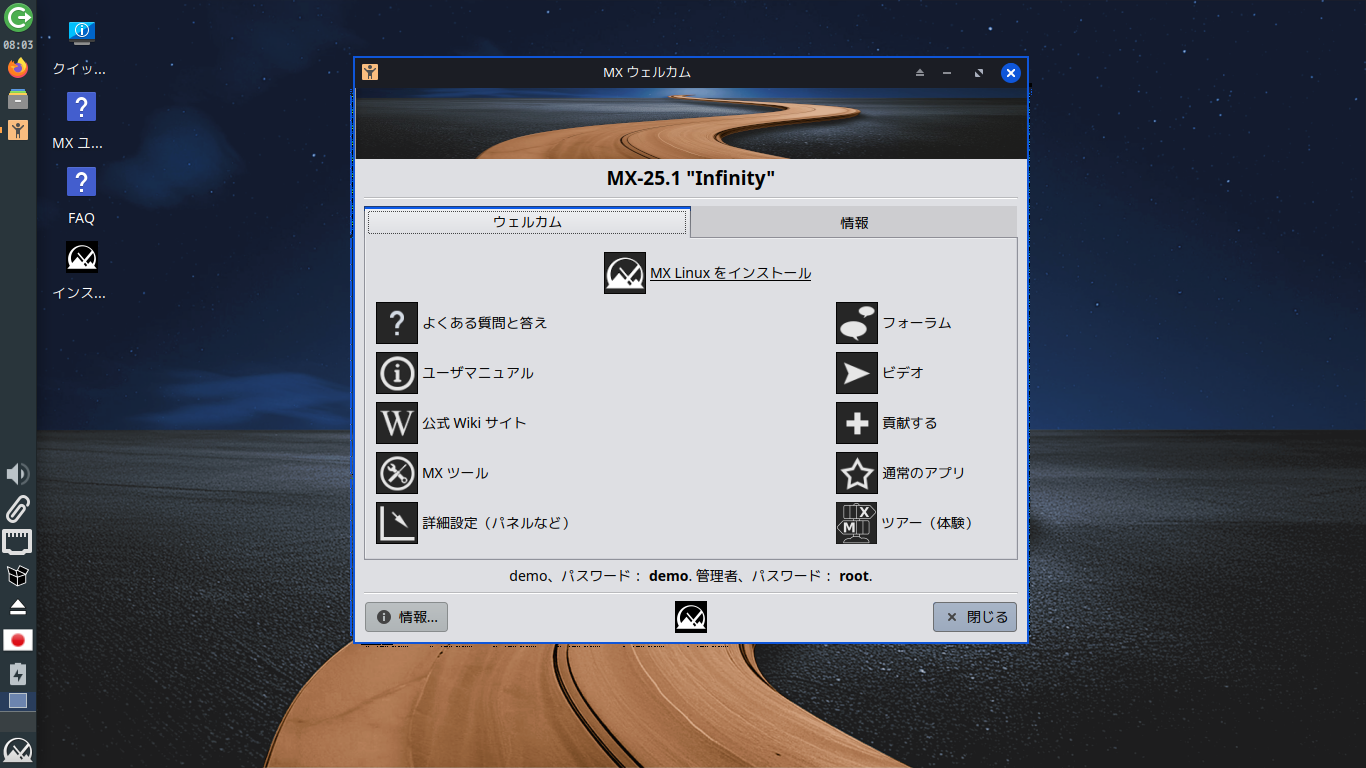1366x768 pixels.
Task: Open the file manager from the panel
Action: (x=18, y=99)
